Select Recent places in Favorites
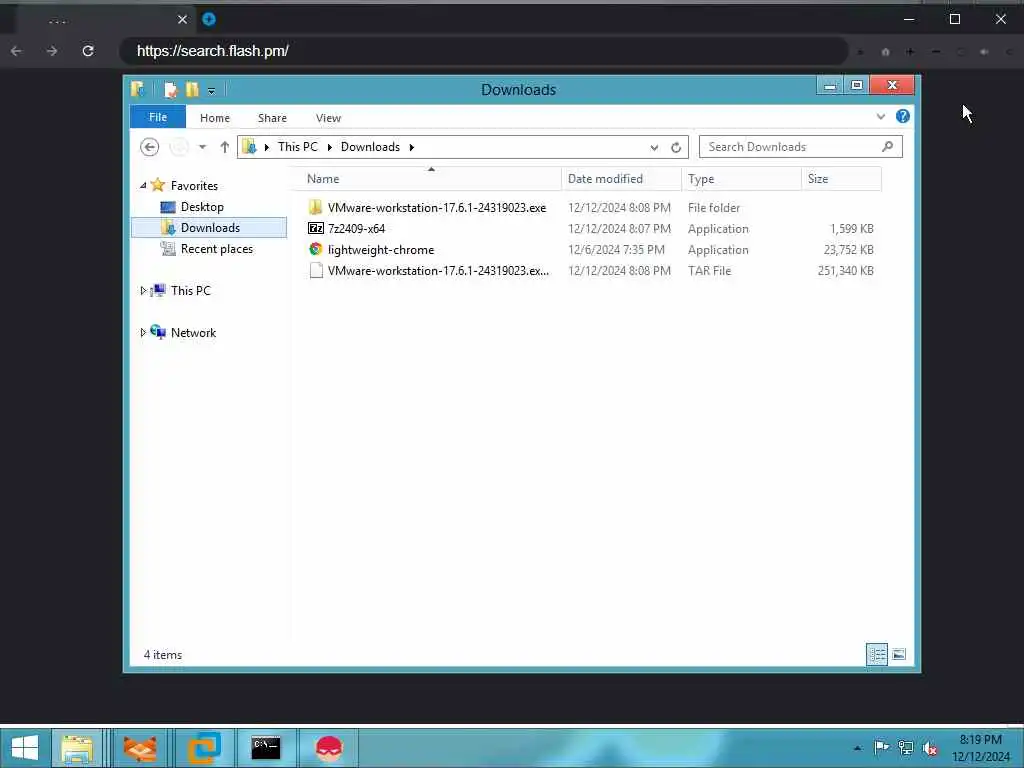Screen dimensions: 1024x768 coord(216,249)
